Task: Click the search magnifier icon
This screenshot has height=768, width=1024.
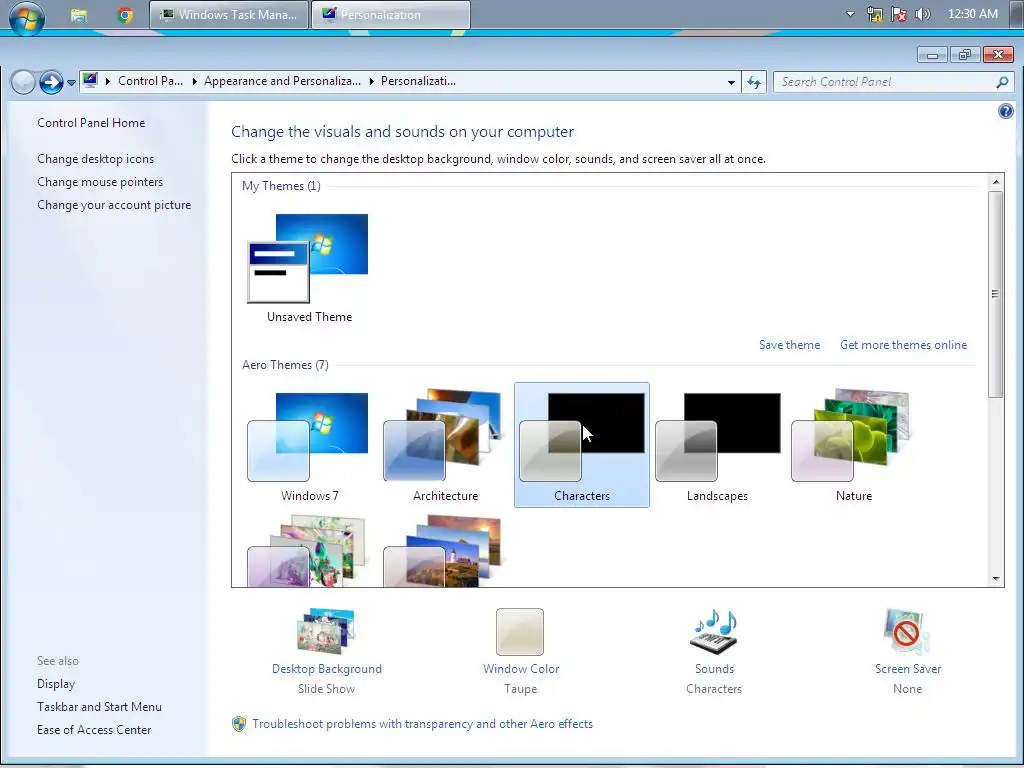Action: point(1002,82)
